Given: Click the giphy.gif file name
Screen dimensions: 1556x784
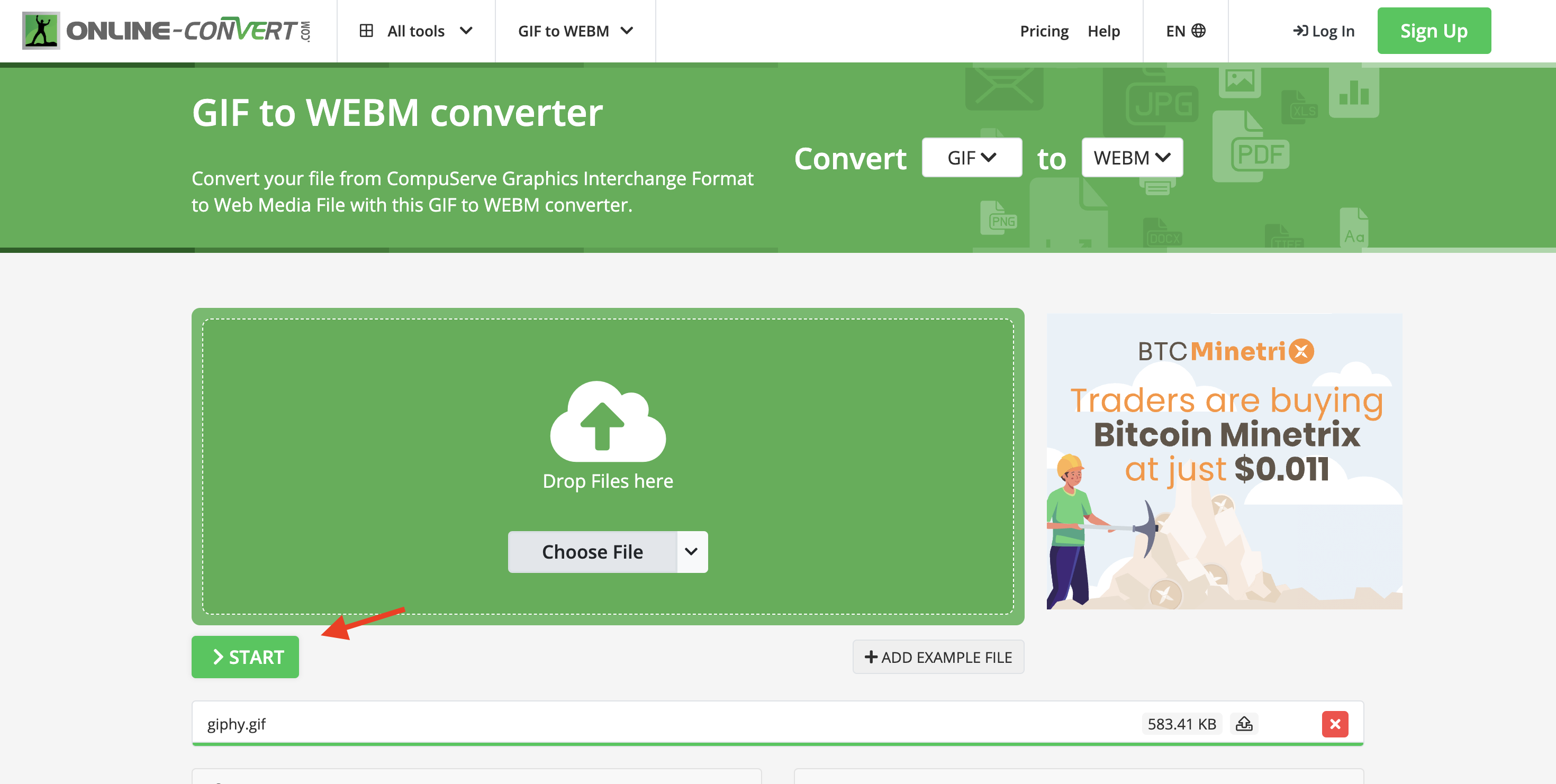Looking at the screenshot, I should [x=236, y=724].
